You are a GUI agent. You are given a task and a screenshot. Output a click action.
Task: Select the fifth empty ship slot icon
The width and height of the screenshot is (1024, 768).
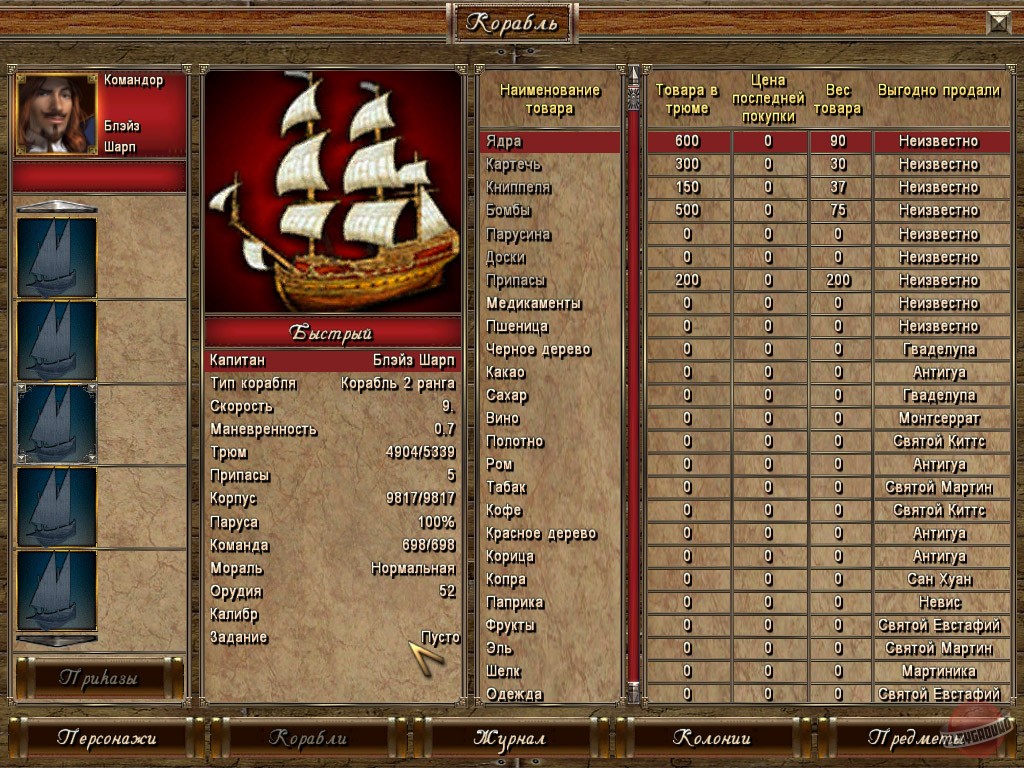pos(57,590)
